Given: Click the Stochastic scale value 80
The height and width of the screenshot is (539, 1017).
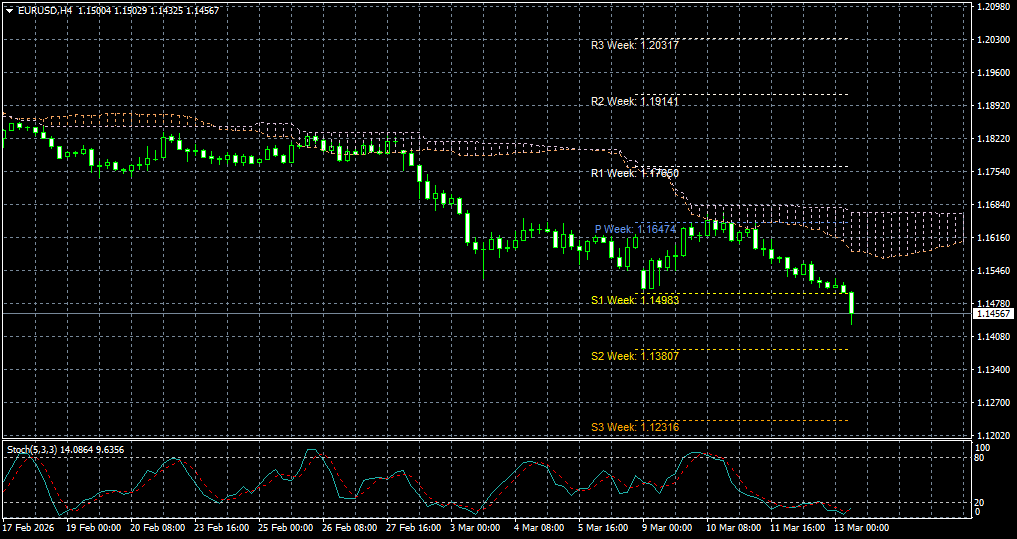Looking at the screenshot, I should click(981, 458).
